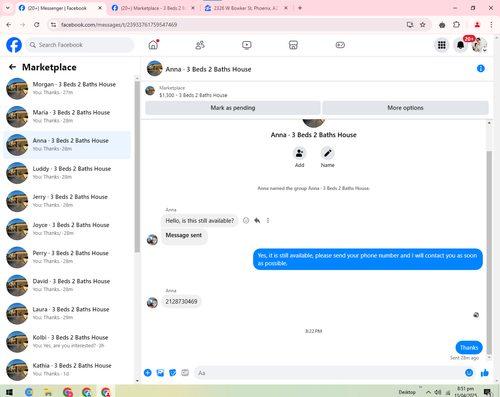Screen dimensions: 500x397
Task: Open the account profile picture menu
Action: (479, 45)
